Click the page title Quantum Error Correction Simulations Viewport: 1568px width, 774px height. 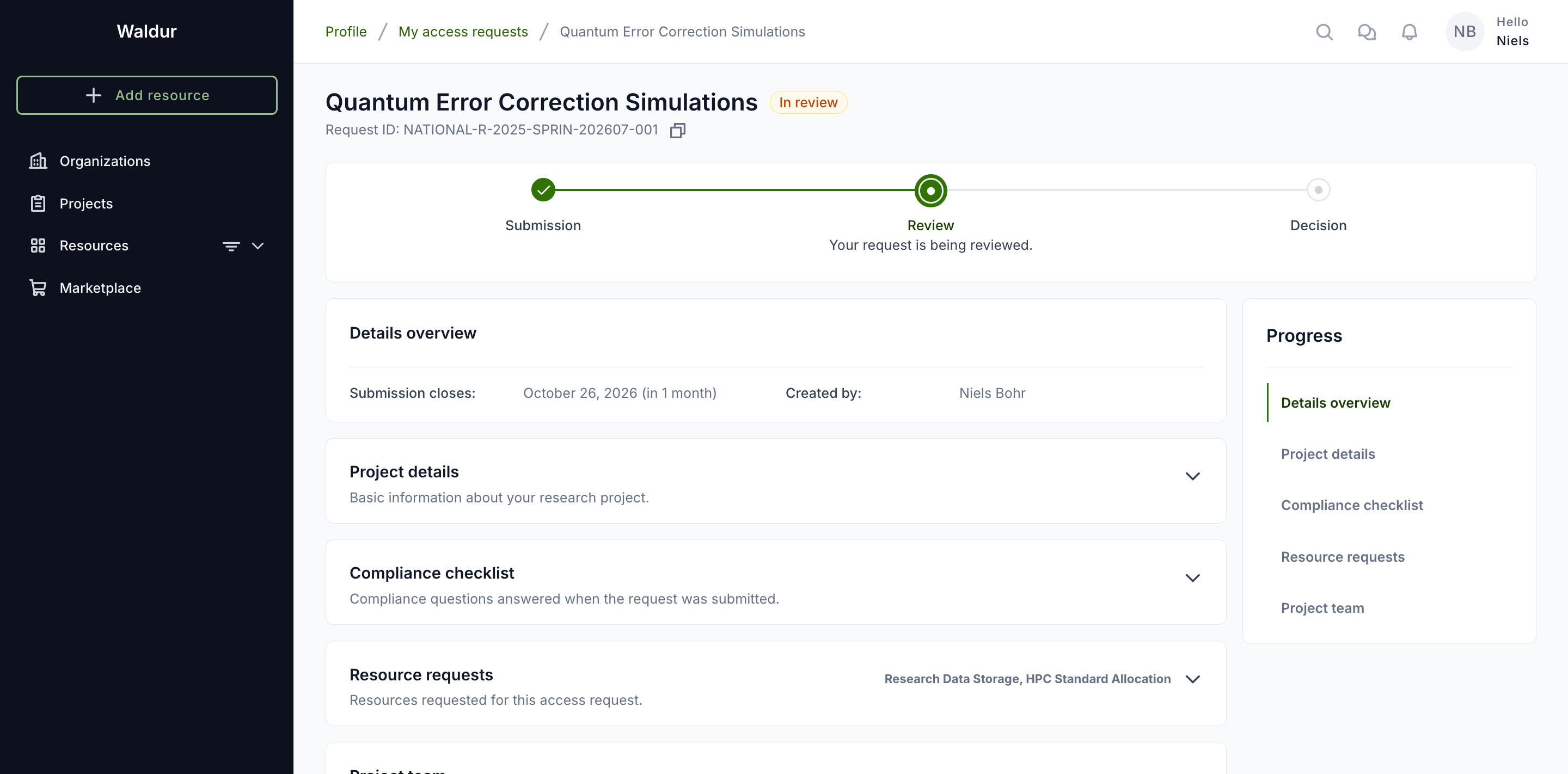click(x=541, y=102)
